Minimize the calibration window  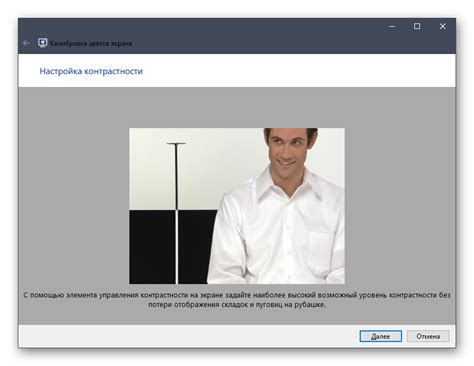[392, 26]
